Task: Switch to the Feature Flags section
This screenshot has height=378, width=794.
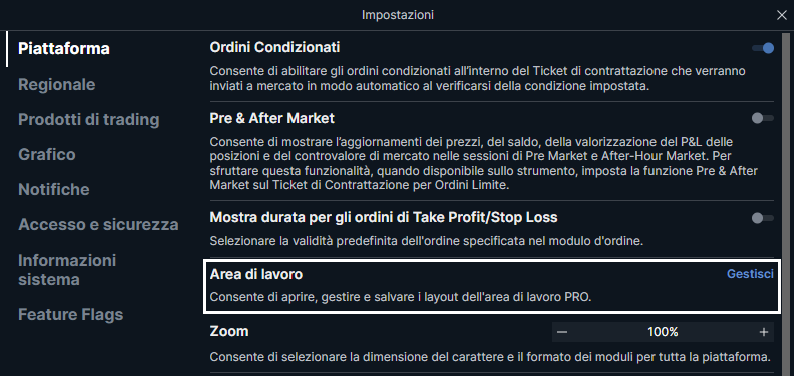Action: pos(70,315)
